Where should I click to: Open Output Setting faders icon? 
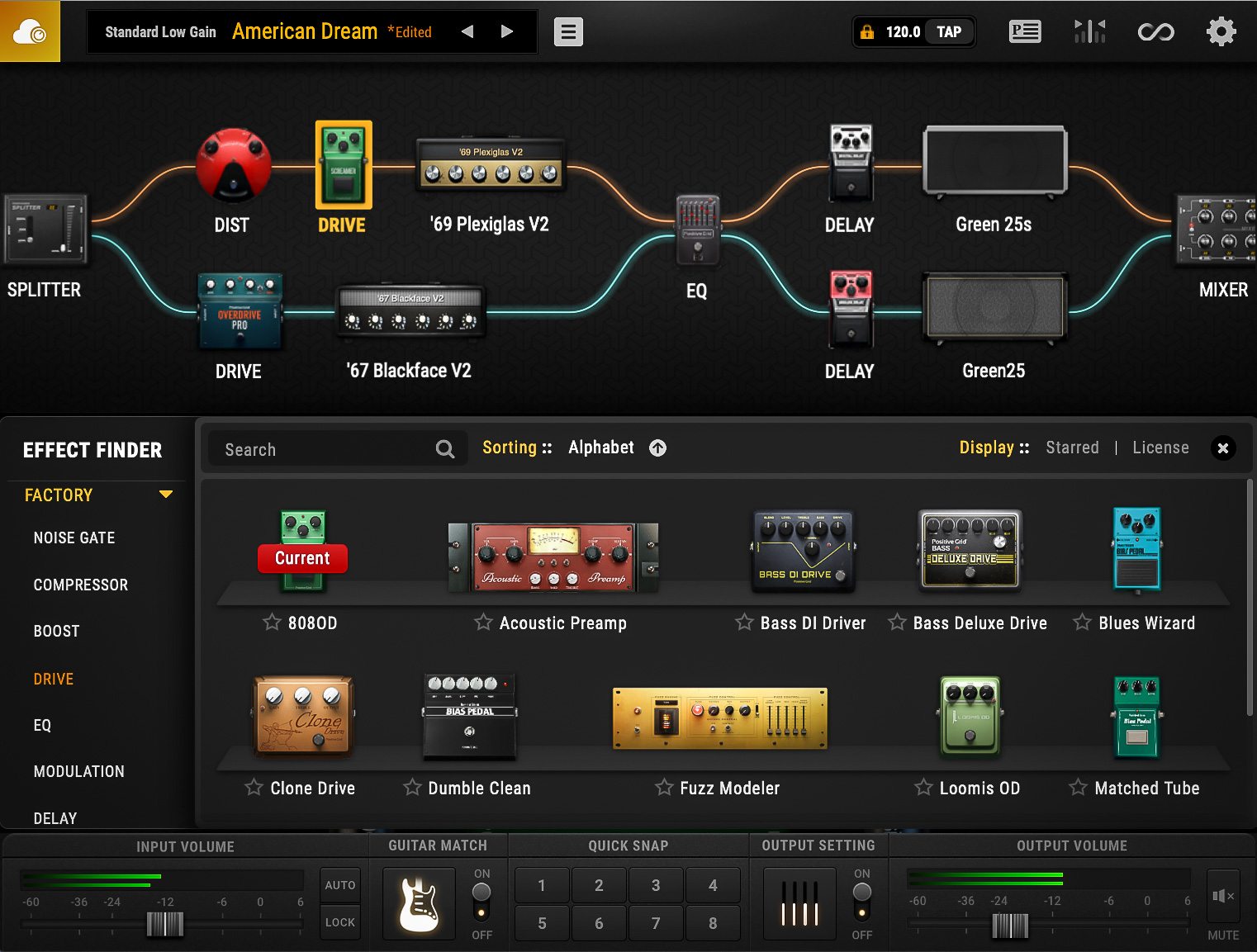click(799, 904)
